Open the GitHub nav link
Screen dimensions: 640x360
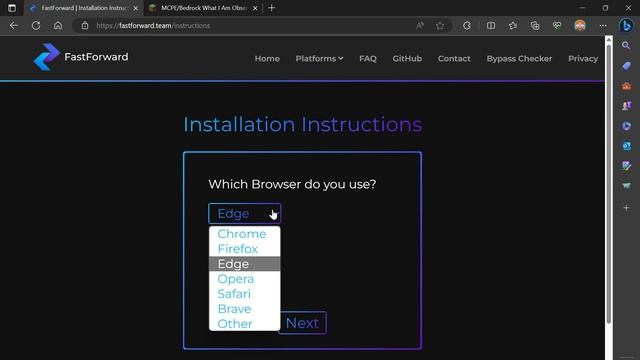407,59
